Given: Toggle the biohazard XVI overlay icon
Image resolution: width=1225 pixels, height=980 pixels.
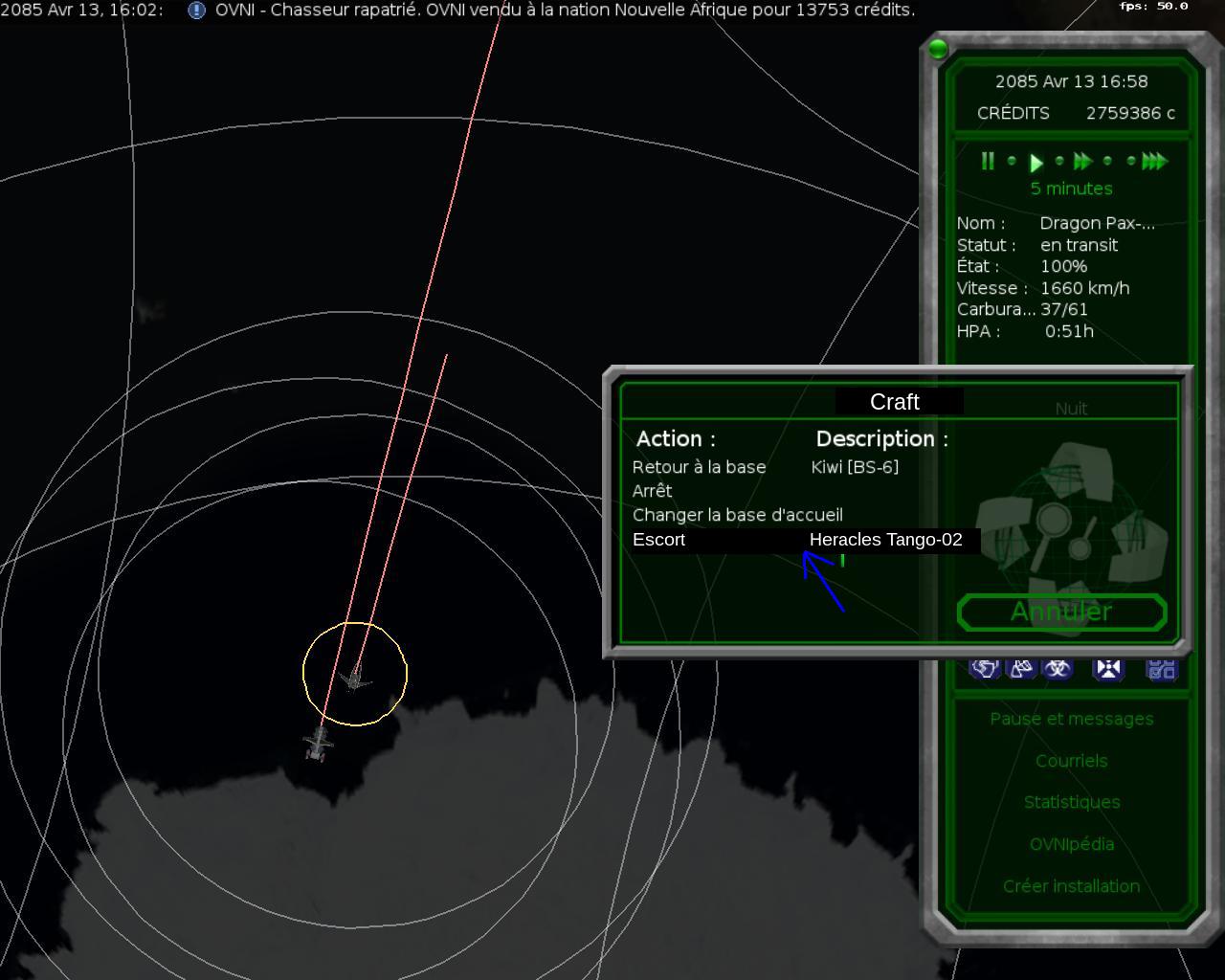Looking at the screenshot, I should 1058,668.
